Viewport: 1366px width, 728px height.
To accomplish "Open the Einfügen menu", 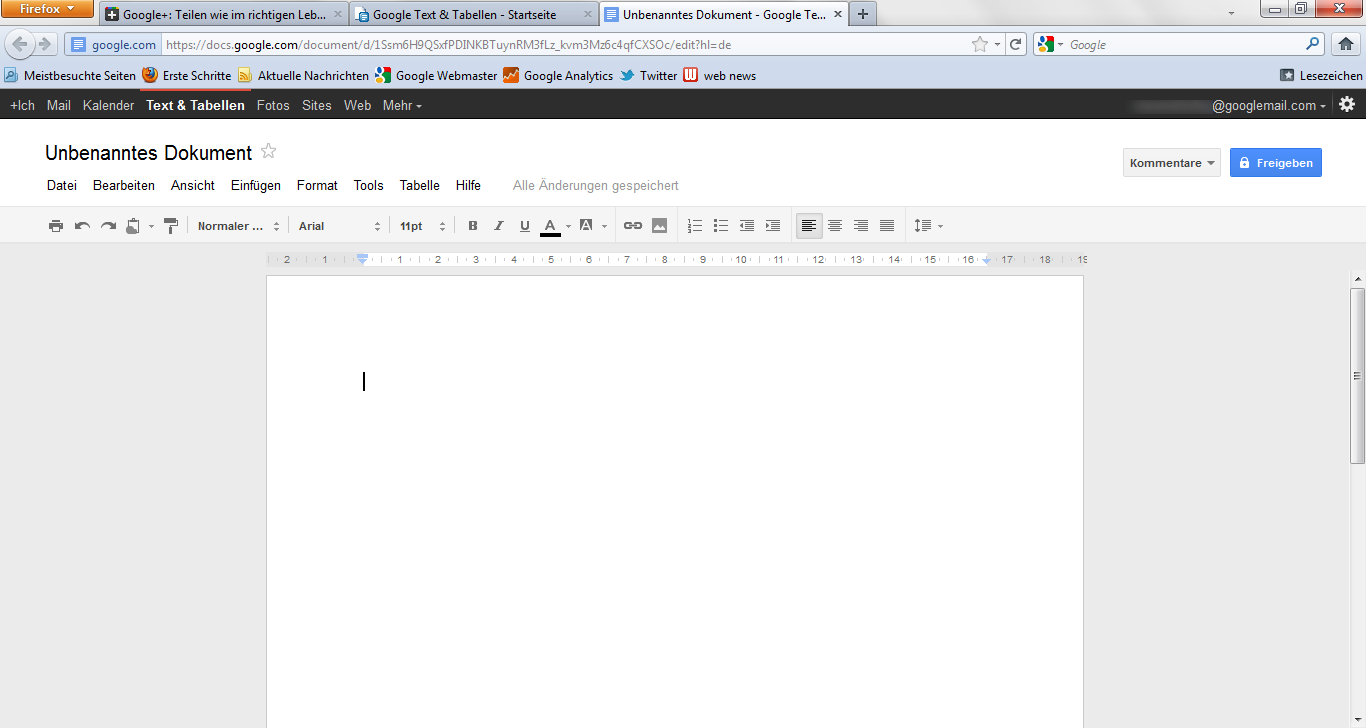I will point(256,185).
